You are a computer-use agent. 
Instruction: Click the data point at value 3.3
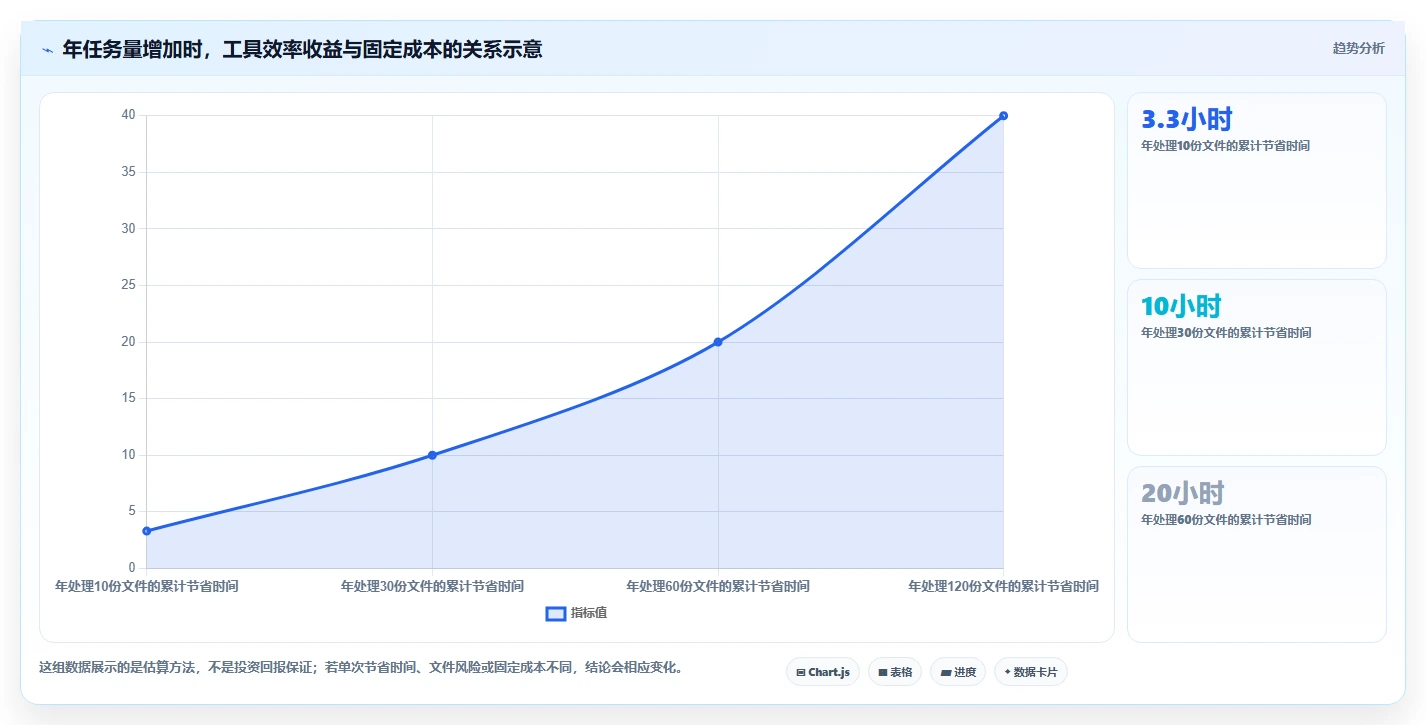pos(147,531)
